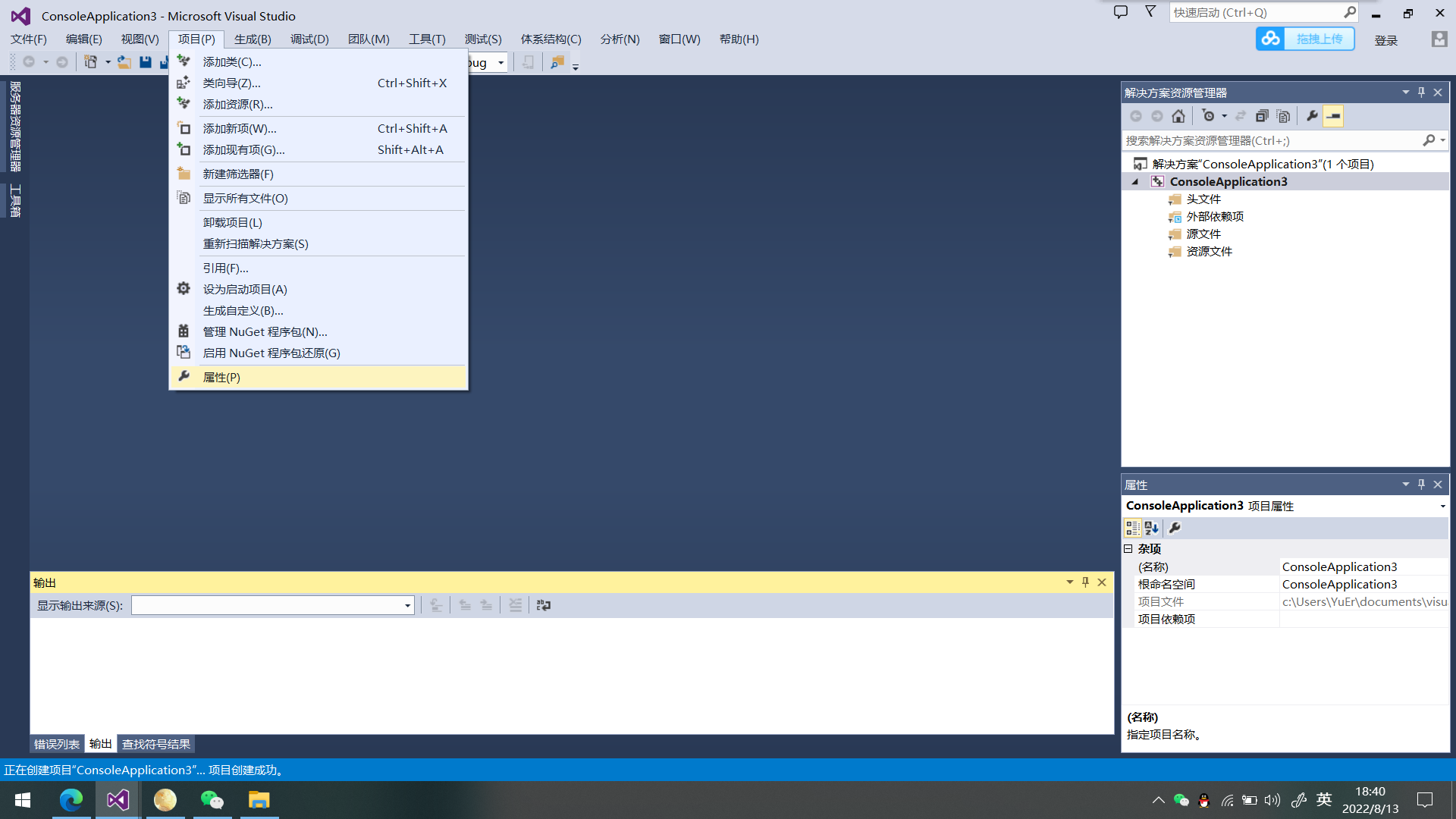Image resolution: width=1456 pixels, height=819 pixels.
Task: Choose 管理 NuGet 程序包(N)... menu entry
Action: 318,331
